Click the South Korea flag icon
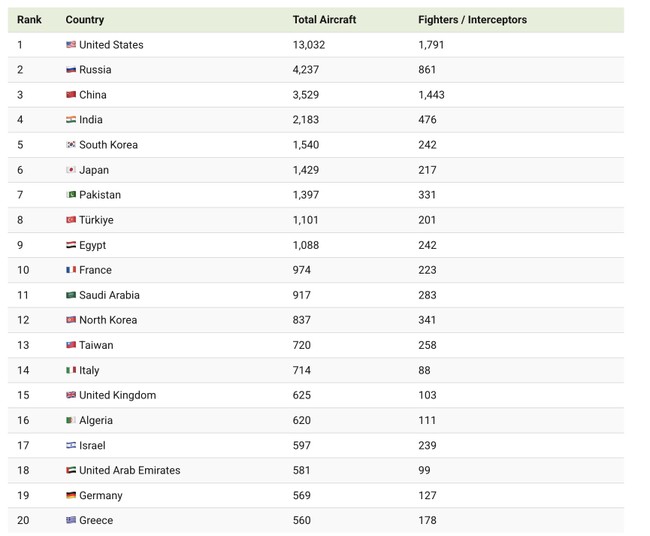The image size is (650, 536). point(71,145)
